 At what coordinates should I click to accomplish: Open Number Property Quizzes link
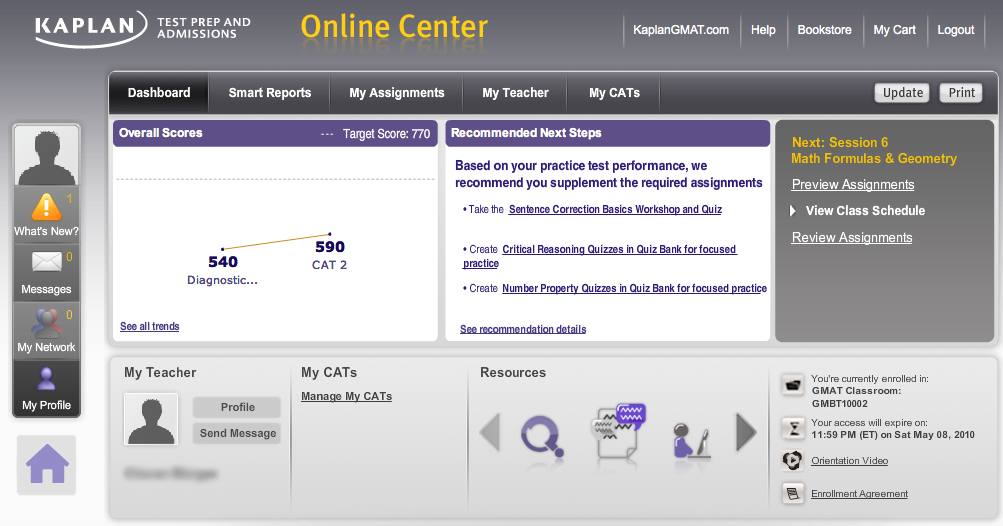click(635, 289)
